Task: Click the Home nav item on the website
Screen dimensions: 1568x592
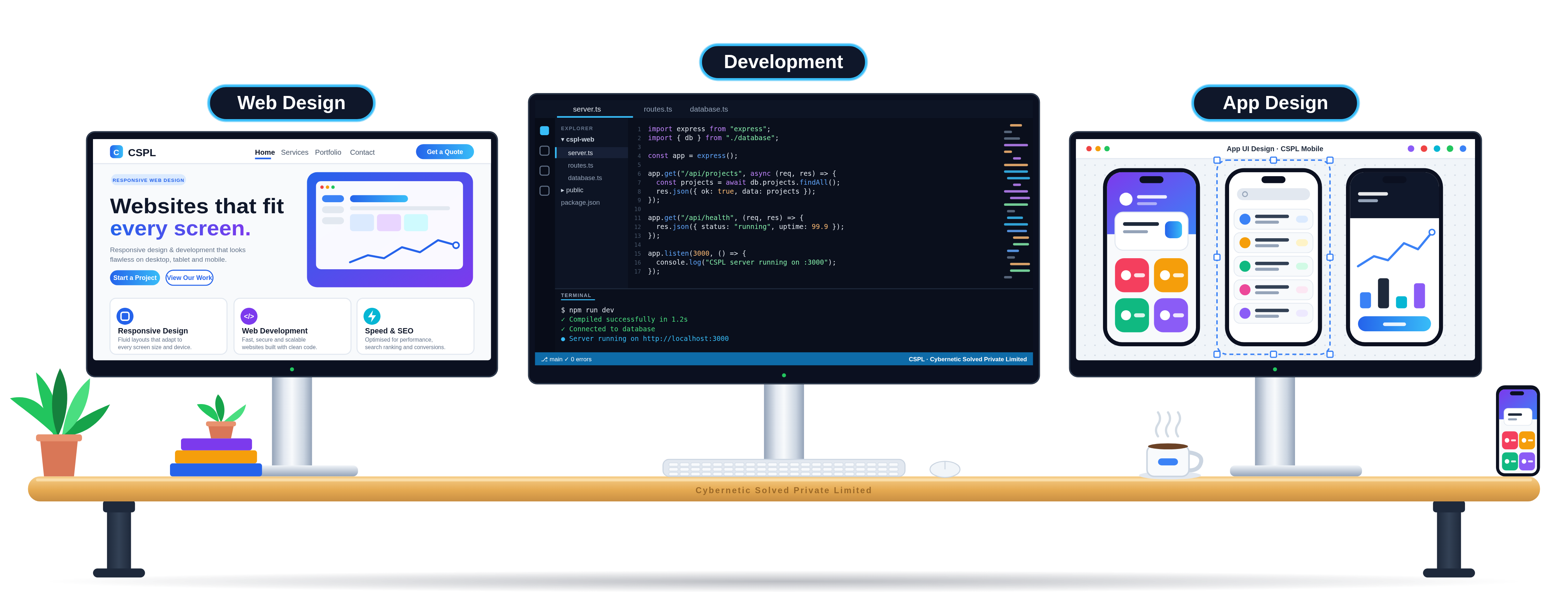Action: click(265, 152)
